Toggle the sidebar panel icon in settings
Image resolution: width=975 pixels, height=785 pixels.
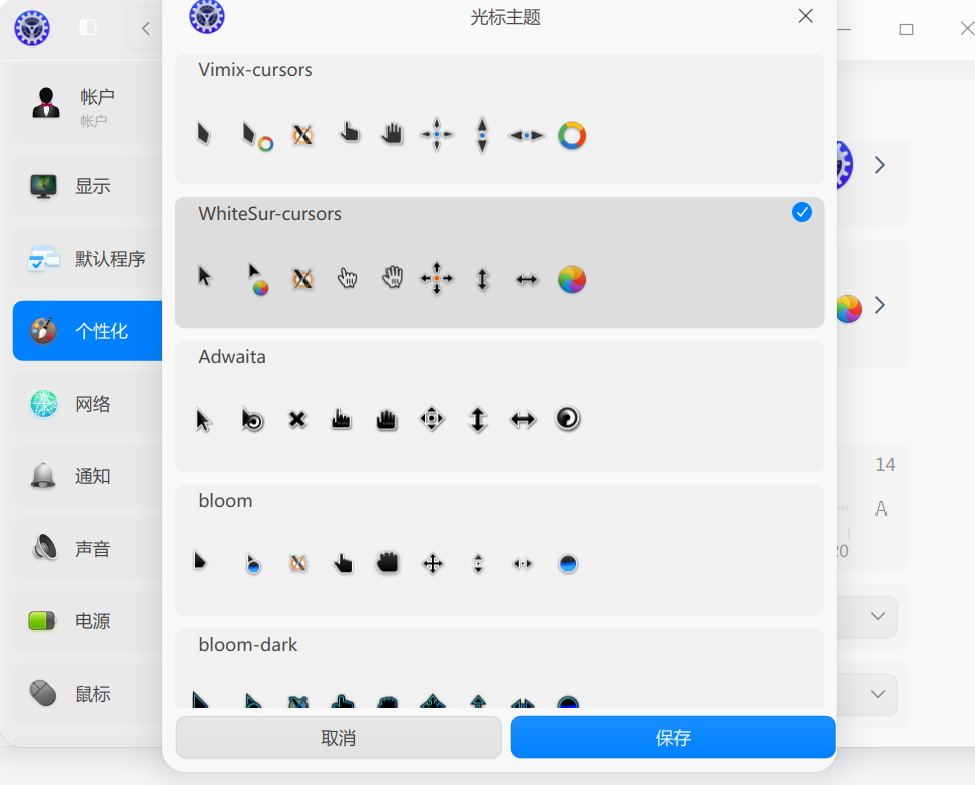[x=88, y=27]
